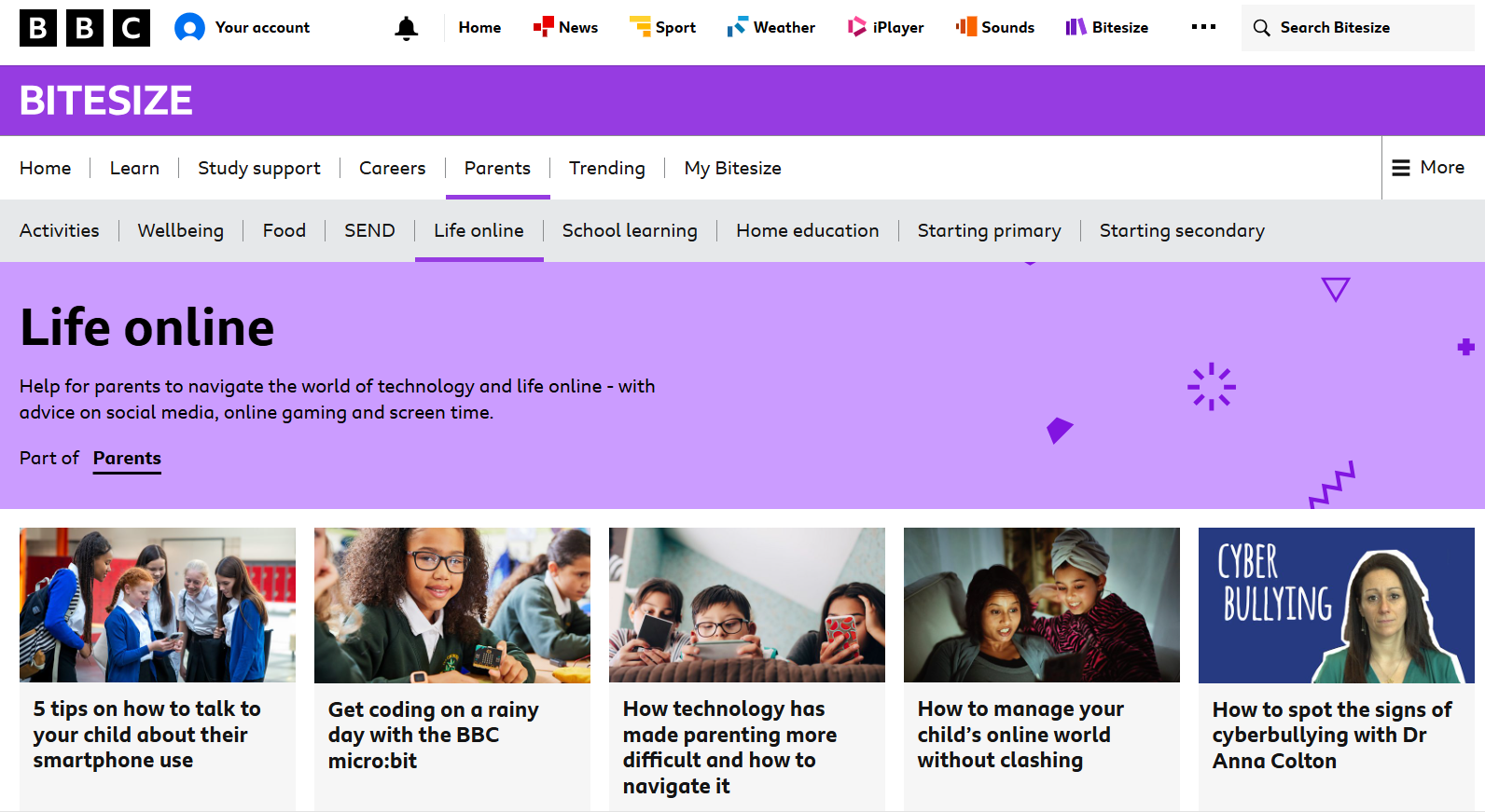Open the Home education sub-tab
Screen dimensions: 1485x812
[x=807, y=230]
